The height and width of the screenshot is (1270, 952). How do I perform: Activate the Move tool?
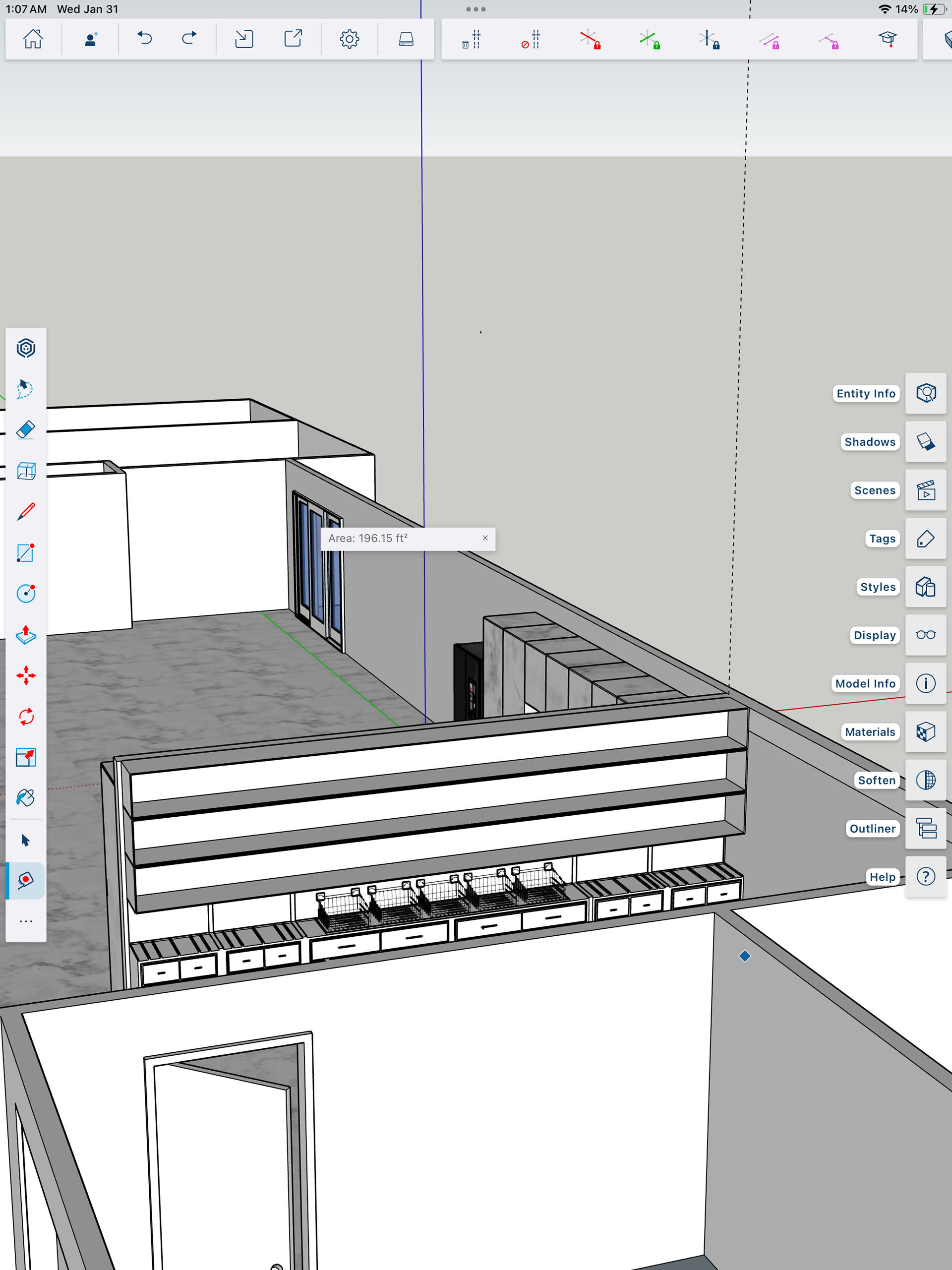26,675
